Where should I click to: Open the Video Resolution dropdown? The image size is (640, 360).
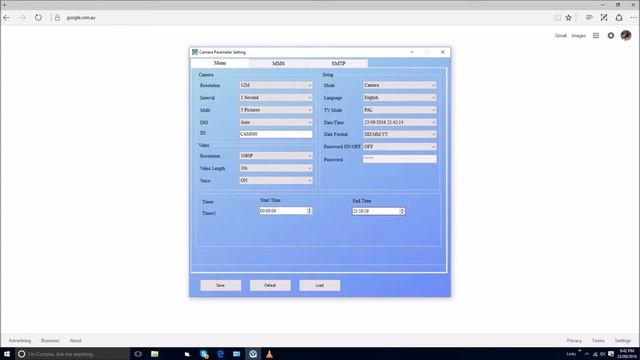coord(276,156)
